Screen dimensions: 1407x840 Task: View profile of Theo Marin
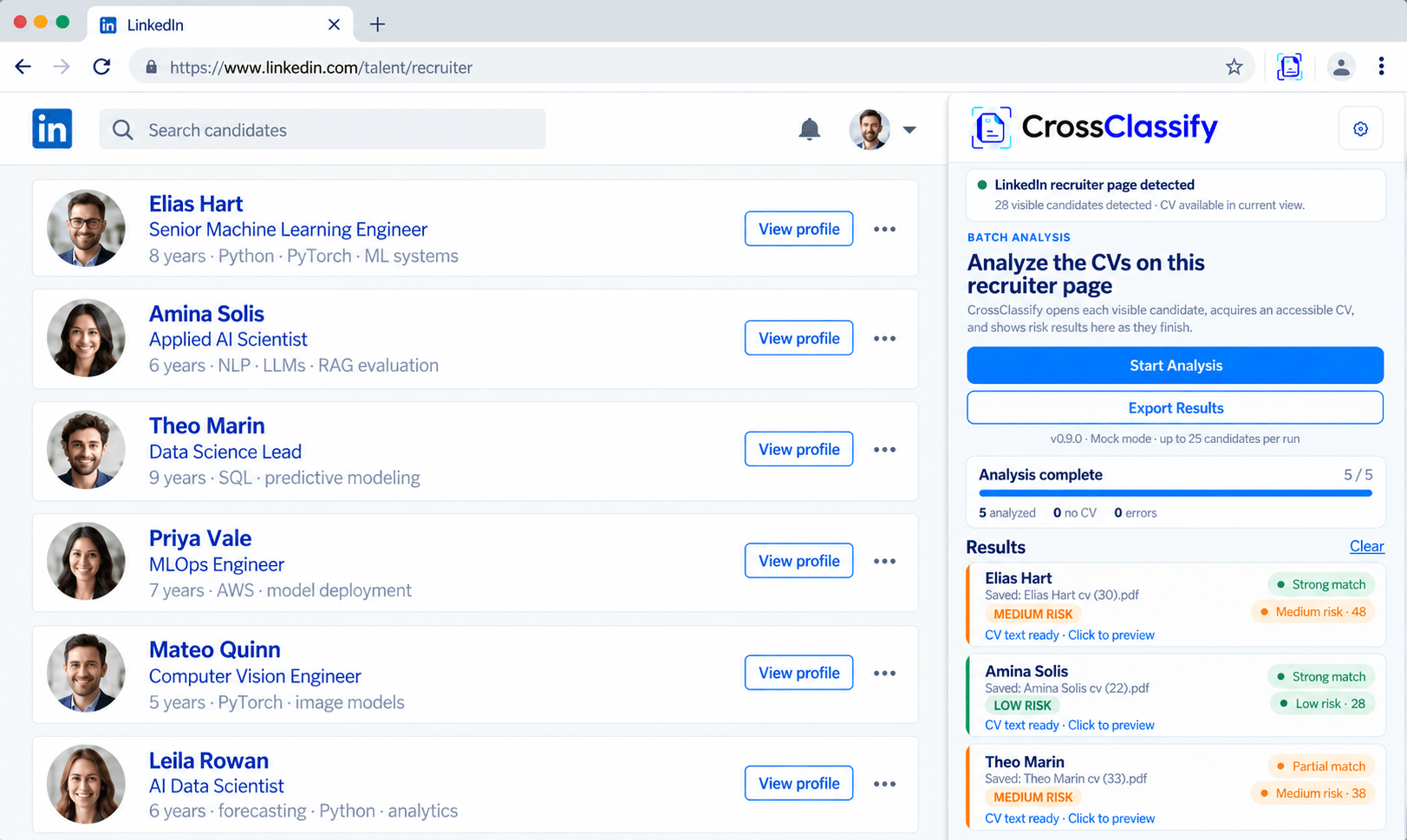[798, 449]
